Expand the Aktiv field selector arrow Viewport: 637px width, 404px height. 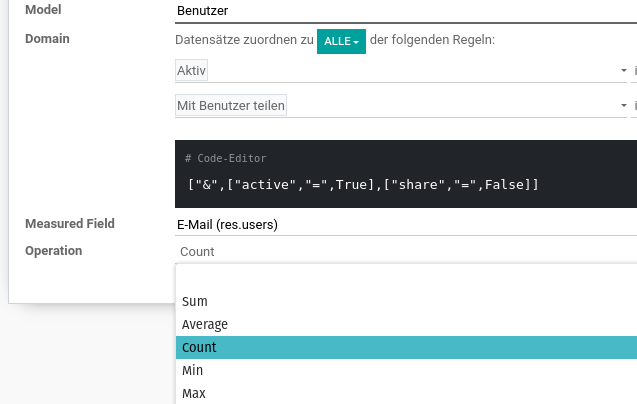tap(624, 70)
